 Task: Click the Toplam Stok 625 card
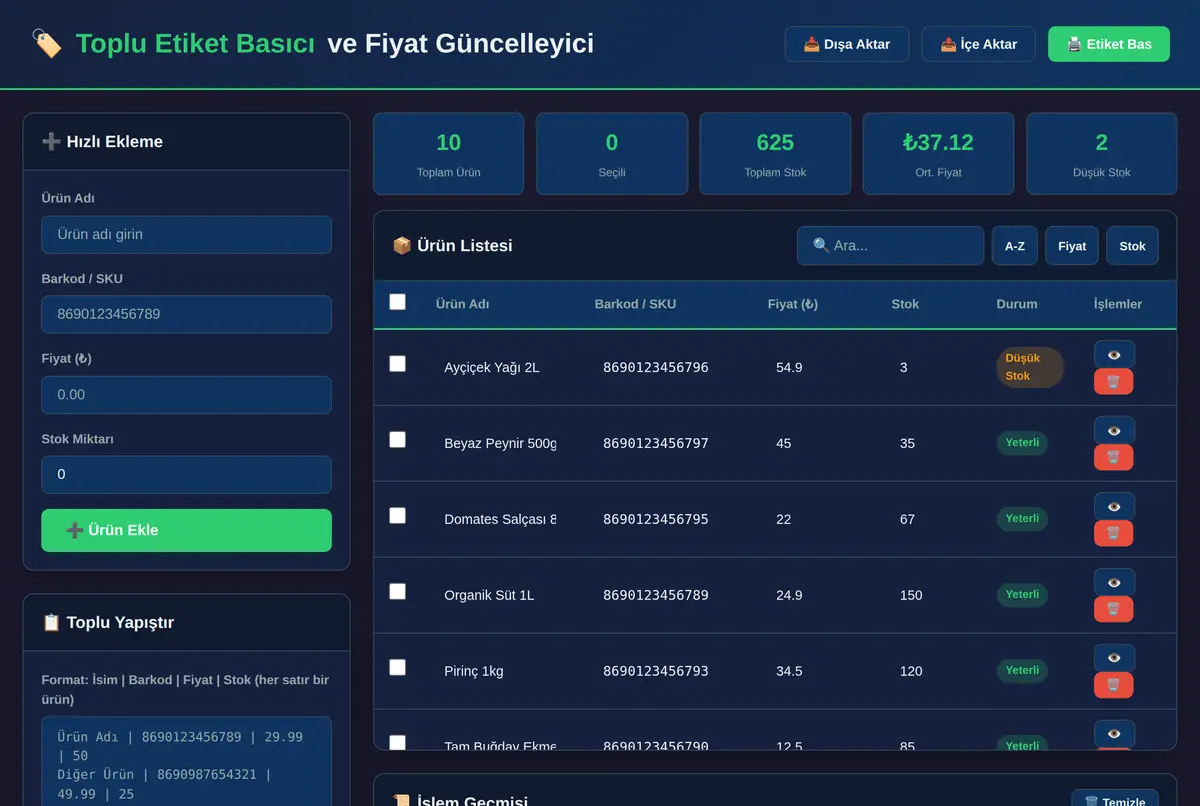pyautogui.click(x=775, y=153)
